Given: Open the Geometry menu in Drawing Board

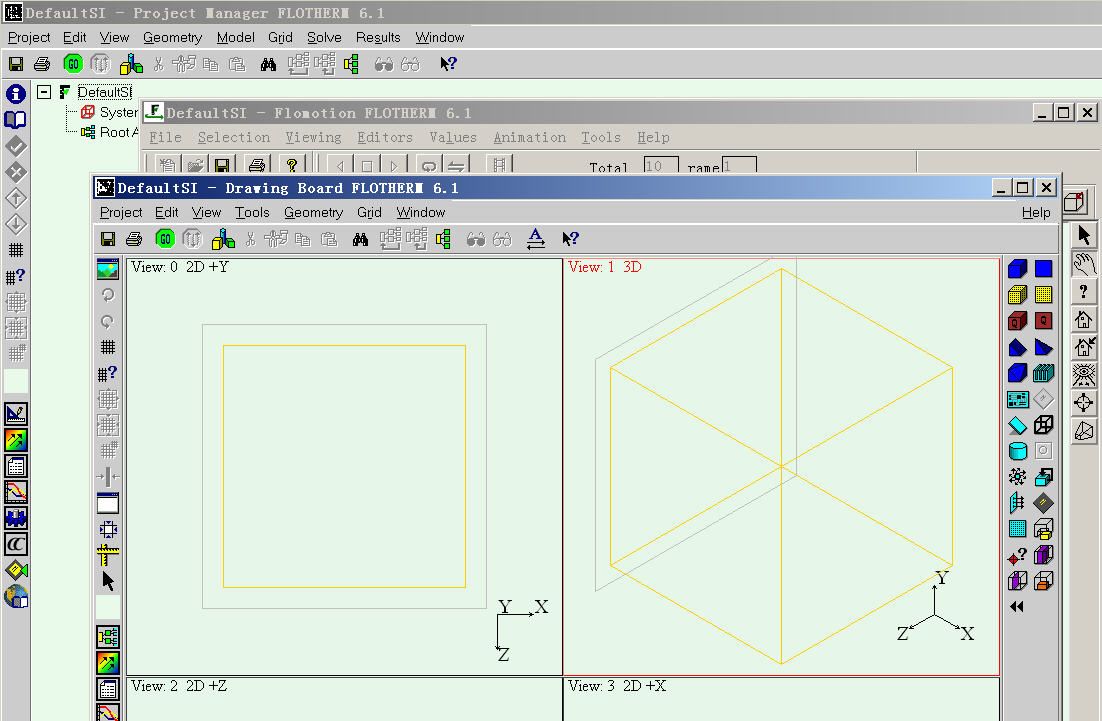Looking at the screenshot, I should (313, 212).
